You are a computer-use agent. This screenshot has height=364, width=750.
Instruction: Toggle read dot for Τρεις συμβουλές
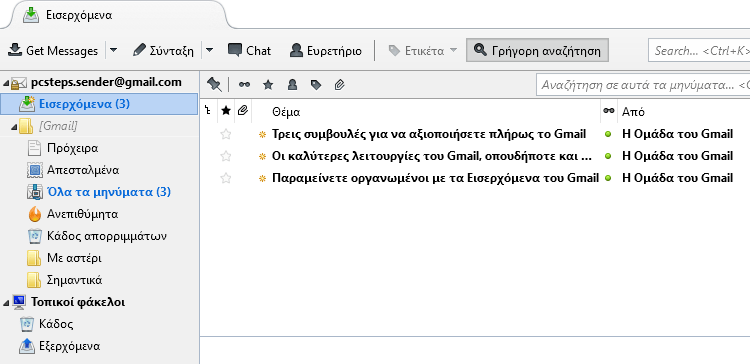608,134
